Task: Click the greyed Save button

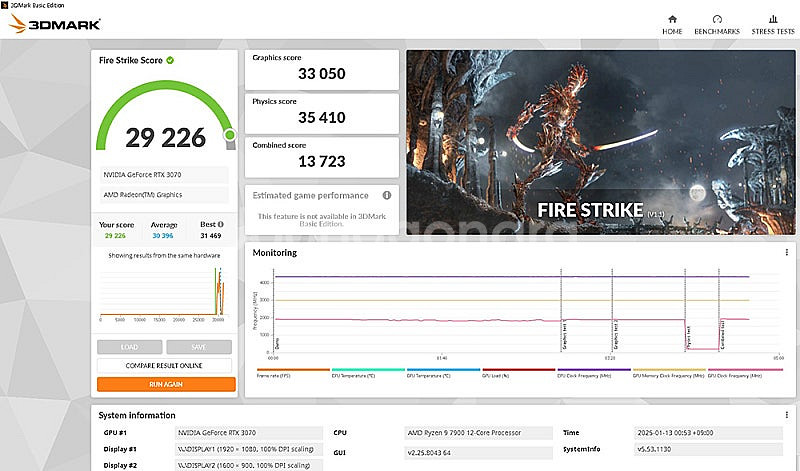Action: tap(199, 347)
